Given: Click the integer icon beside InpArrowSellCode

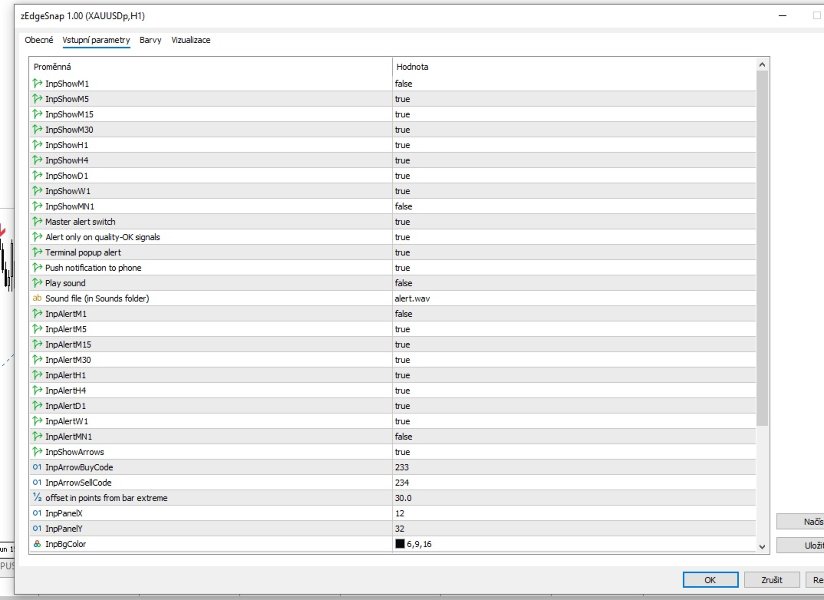Looking at the screenshot, I should coord(37,482).
